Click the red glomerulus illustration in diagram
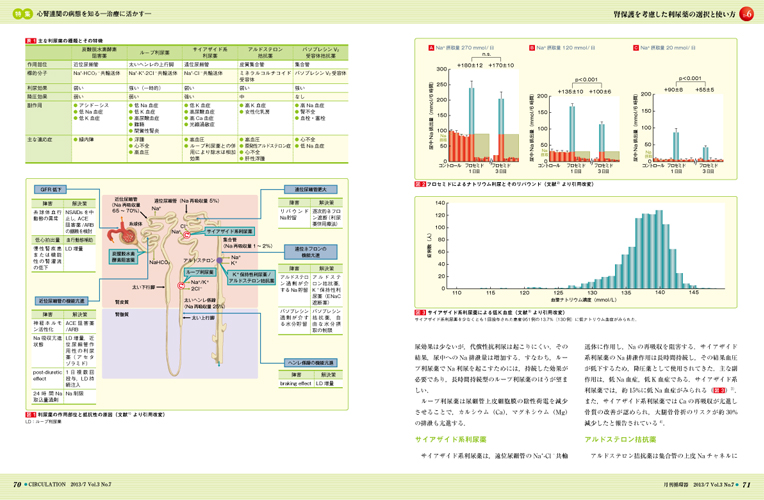 [124, 234]
